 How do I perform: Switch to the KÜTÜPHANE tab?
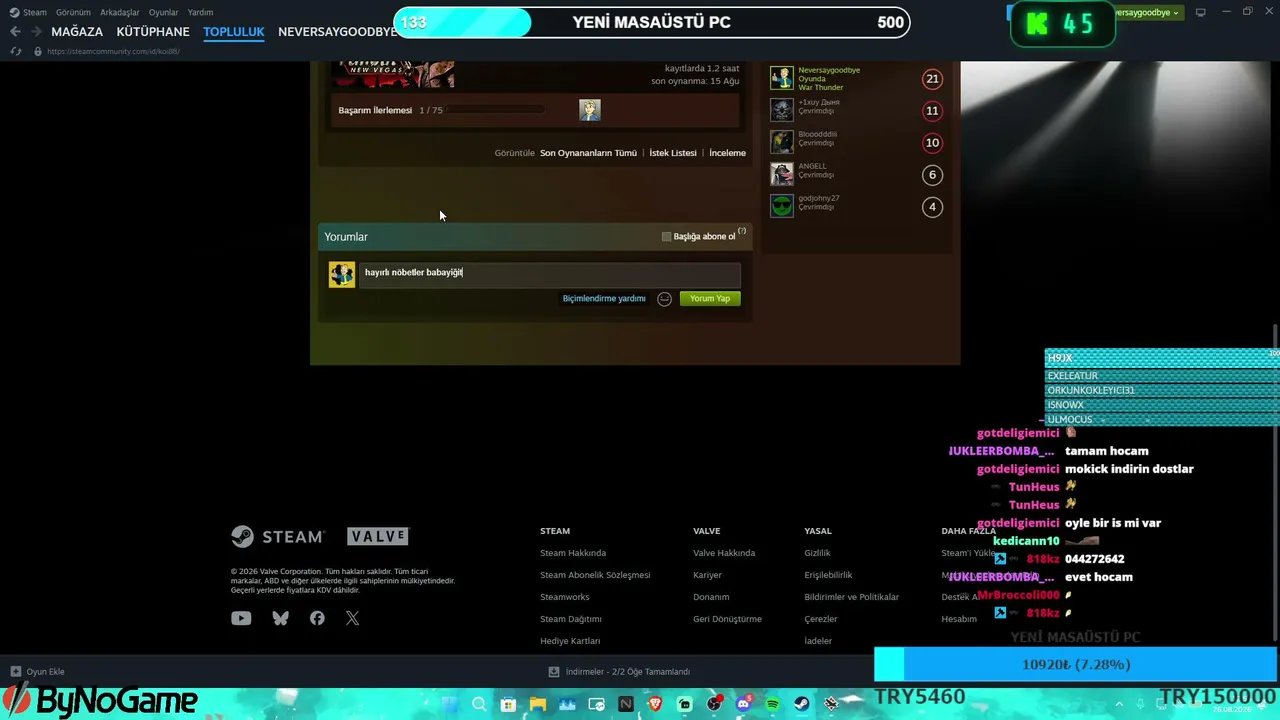pos(153,32)
